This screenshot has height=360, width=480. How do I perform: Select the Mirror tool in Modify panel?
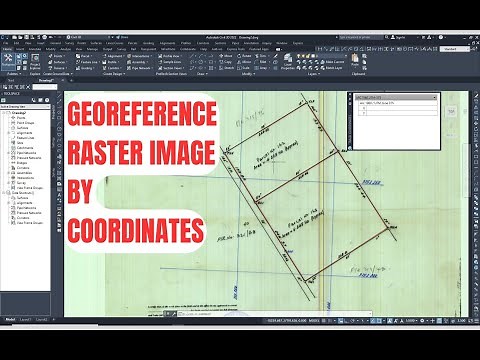244,62
